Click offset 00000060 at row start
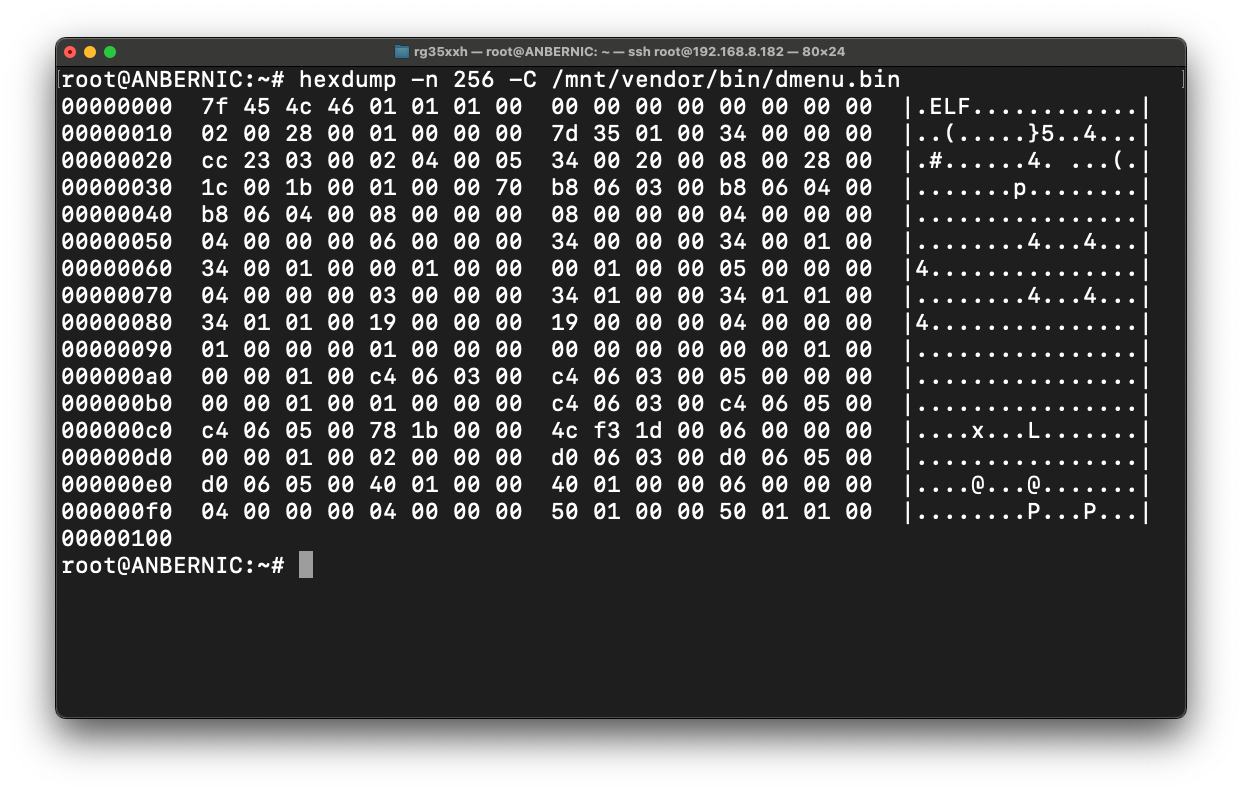The height and width of the screenshot is (792, 1242). 117,268
